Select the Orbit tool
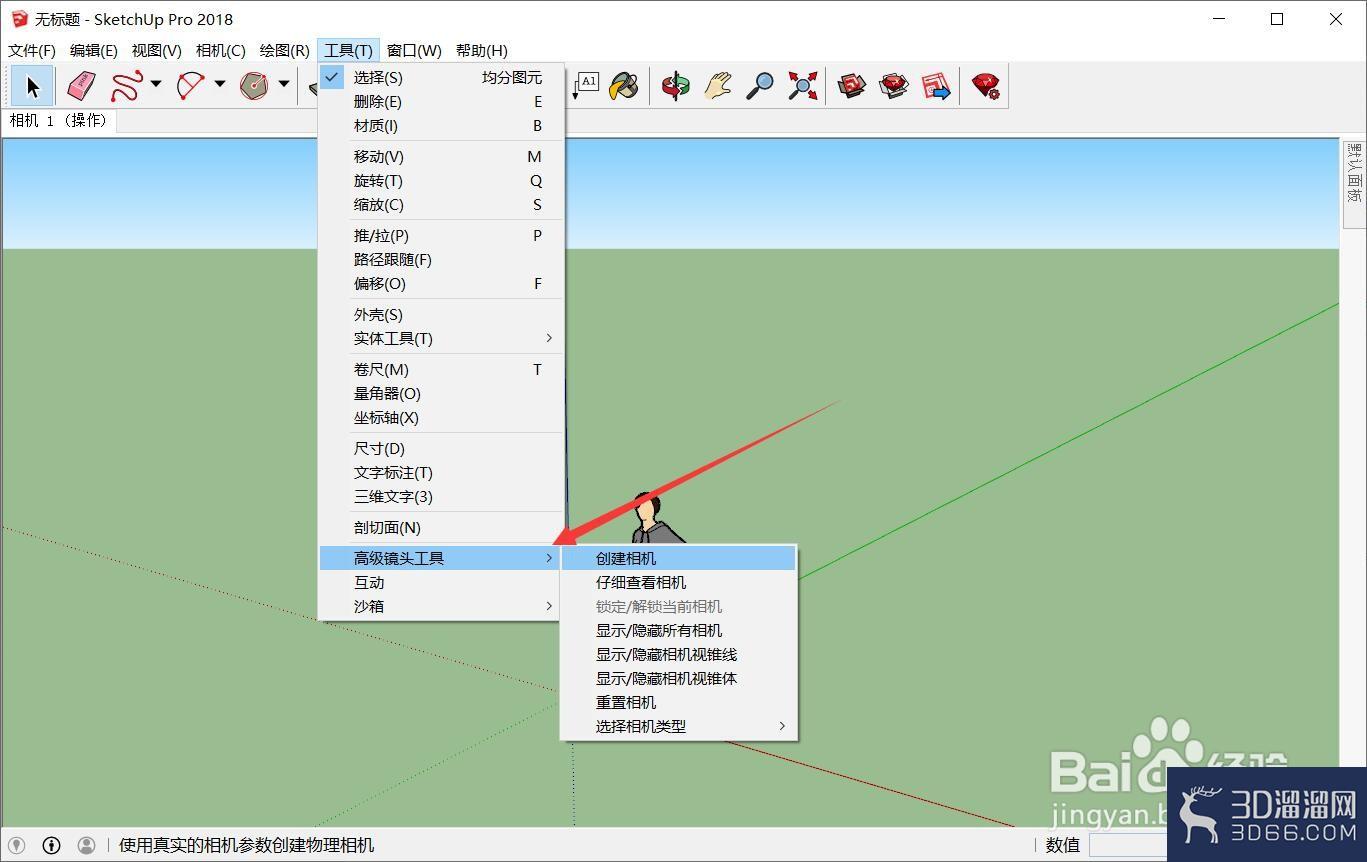 click(676, 86)
